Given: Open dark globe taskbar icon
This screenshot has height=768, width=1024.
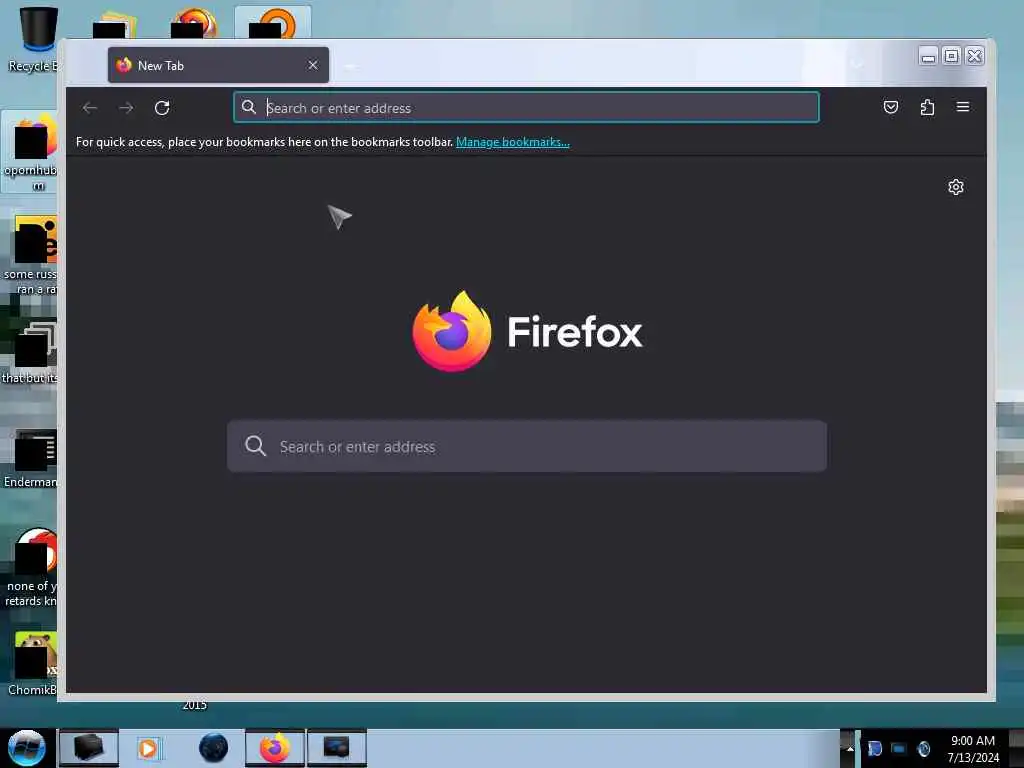Looking at the screenshot, I should coord(214,748).
